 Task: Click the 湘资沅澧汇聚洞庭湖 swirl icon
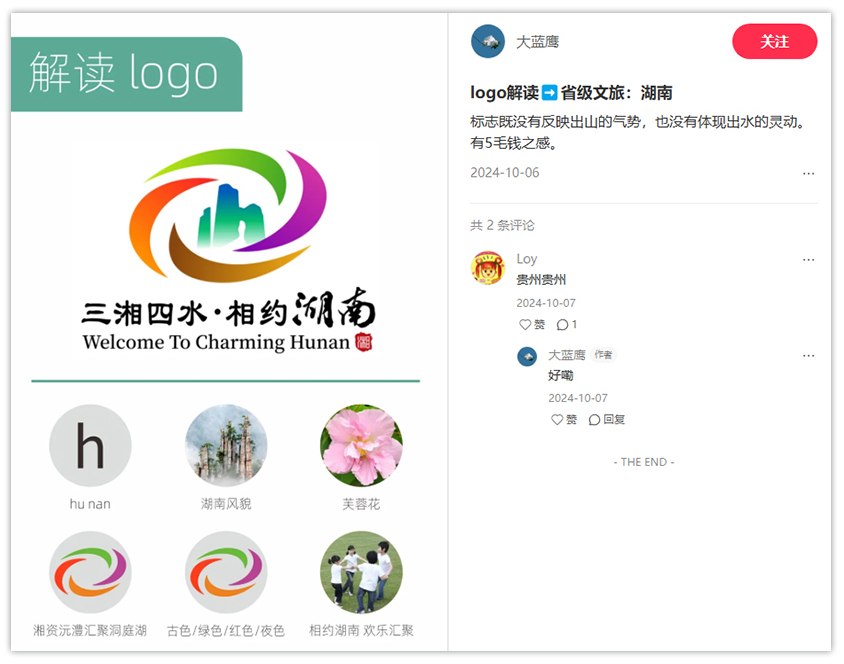(x=90, y=572)
